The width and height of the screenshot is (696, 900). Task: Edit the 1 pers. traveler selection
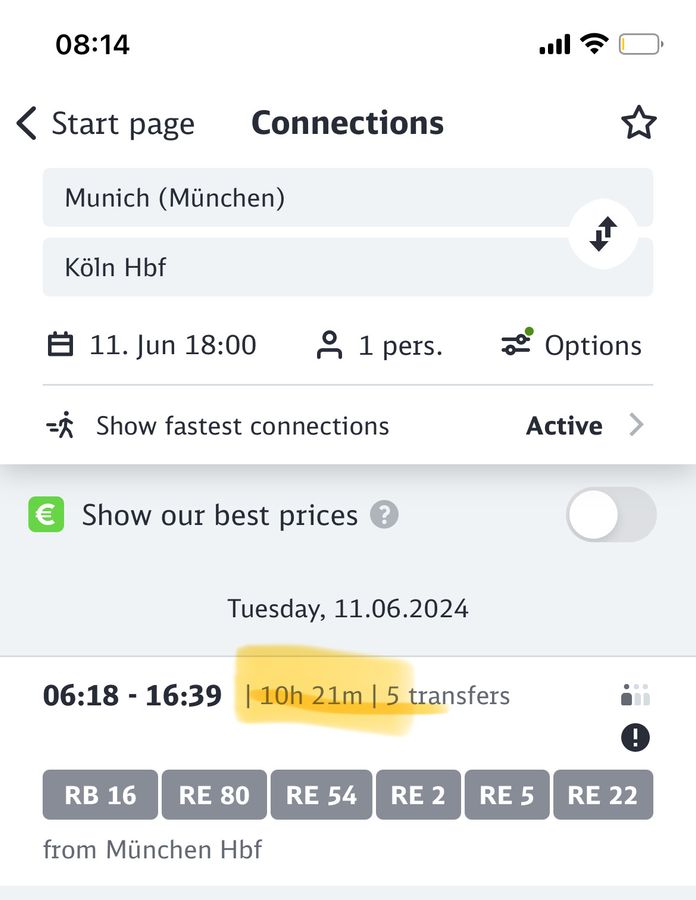[x=400, y=346]
